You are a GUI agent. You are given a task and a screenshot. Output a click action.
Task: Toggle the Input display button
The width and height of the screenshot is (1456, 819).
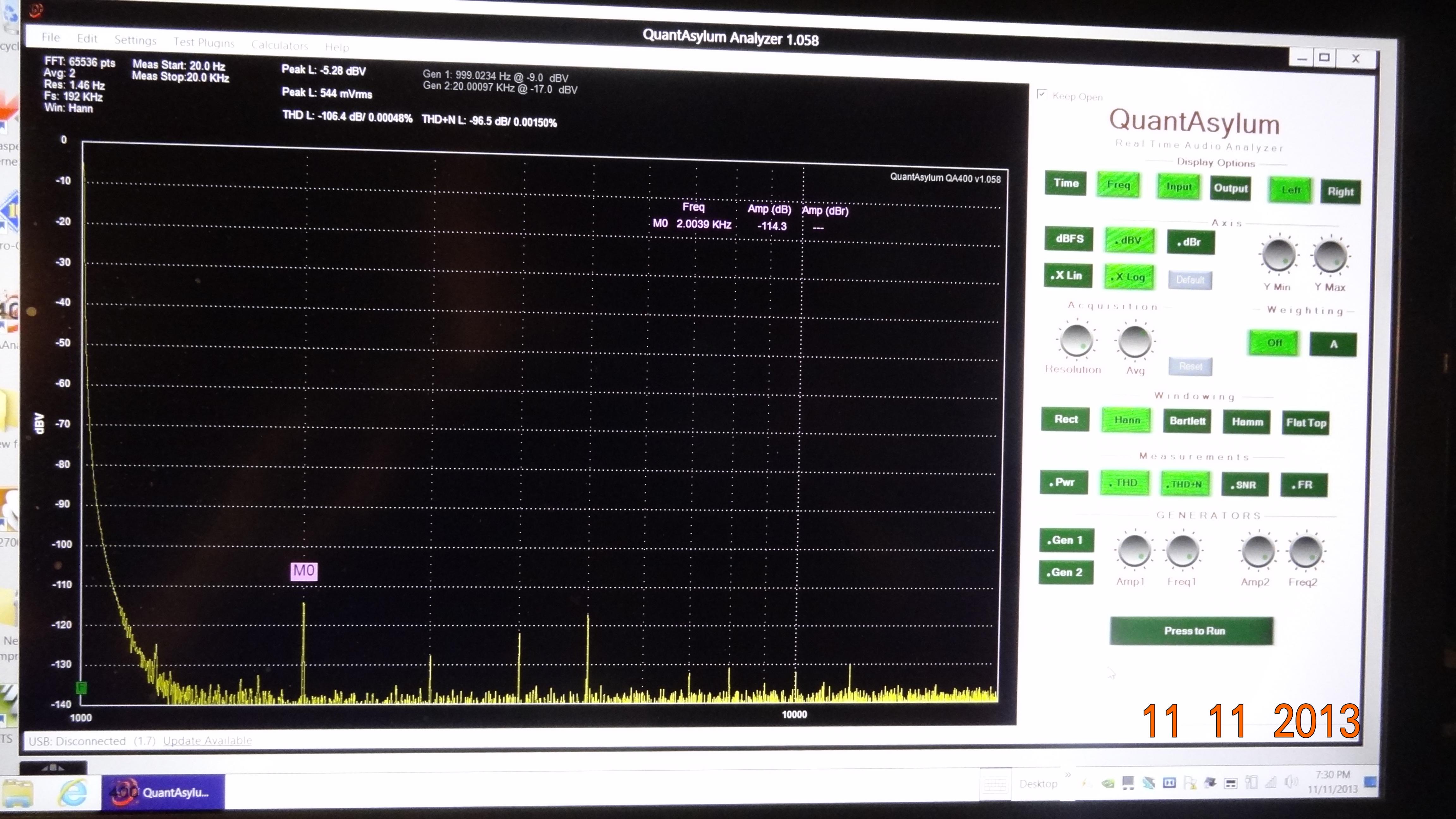(1179, 186)
